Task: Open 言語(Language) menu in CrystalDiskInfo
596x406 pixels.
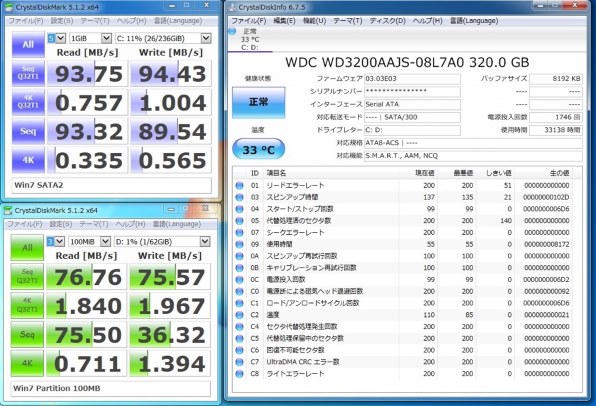Action: pyautogui.click(x=474, y=21)
